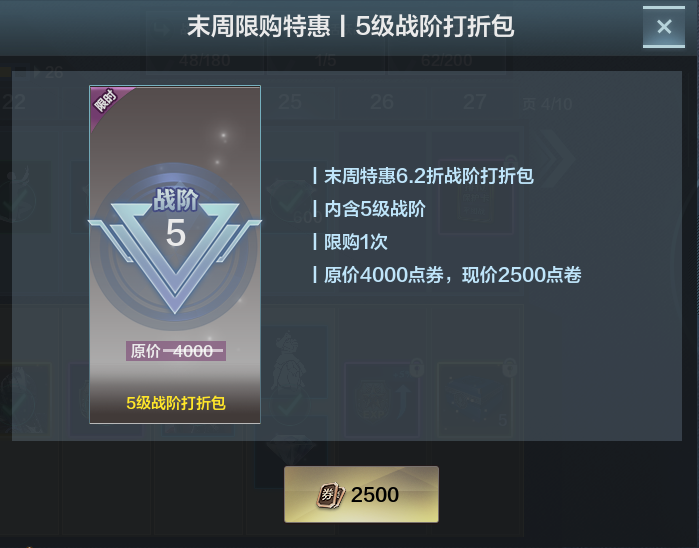Screen dimensions: 699x548
Task: Click the dimmed 1/5 counter behind title
Action: [x=325, y=60]
